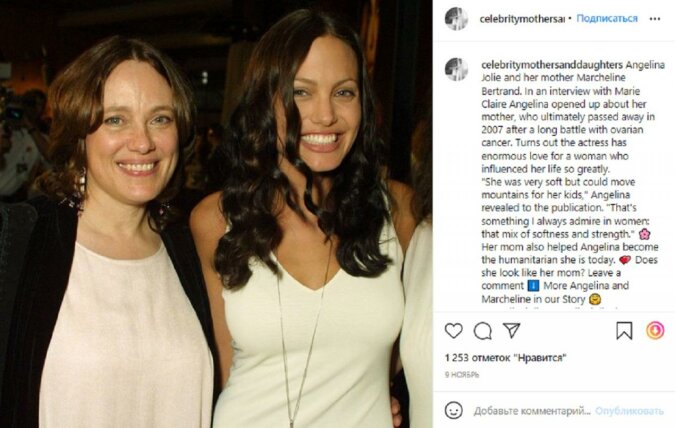675x428 pixels.
Task: Open the three-dots post options menu
Action: [656, 18]
